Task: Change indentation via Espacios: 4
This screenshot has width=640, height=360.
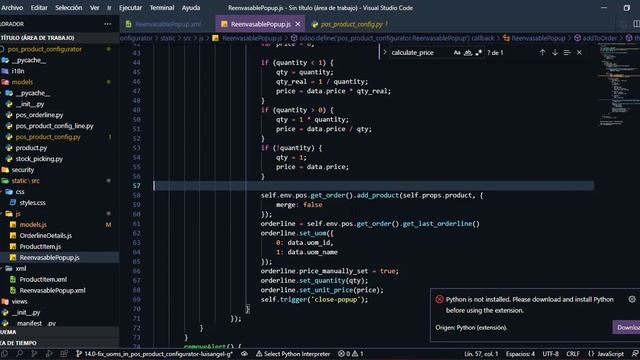Action: tap(520, 354)
